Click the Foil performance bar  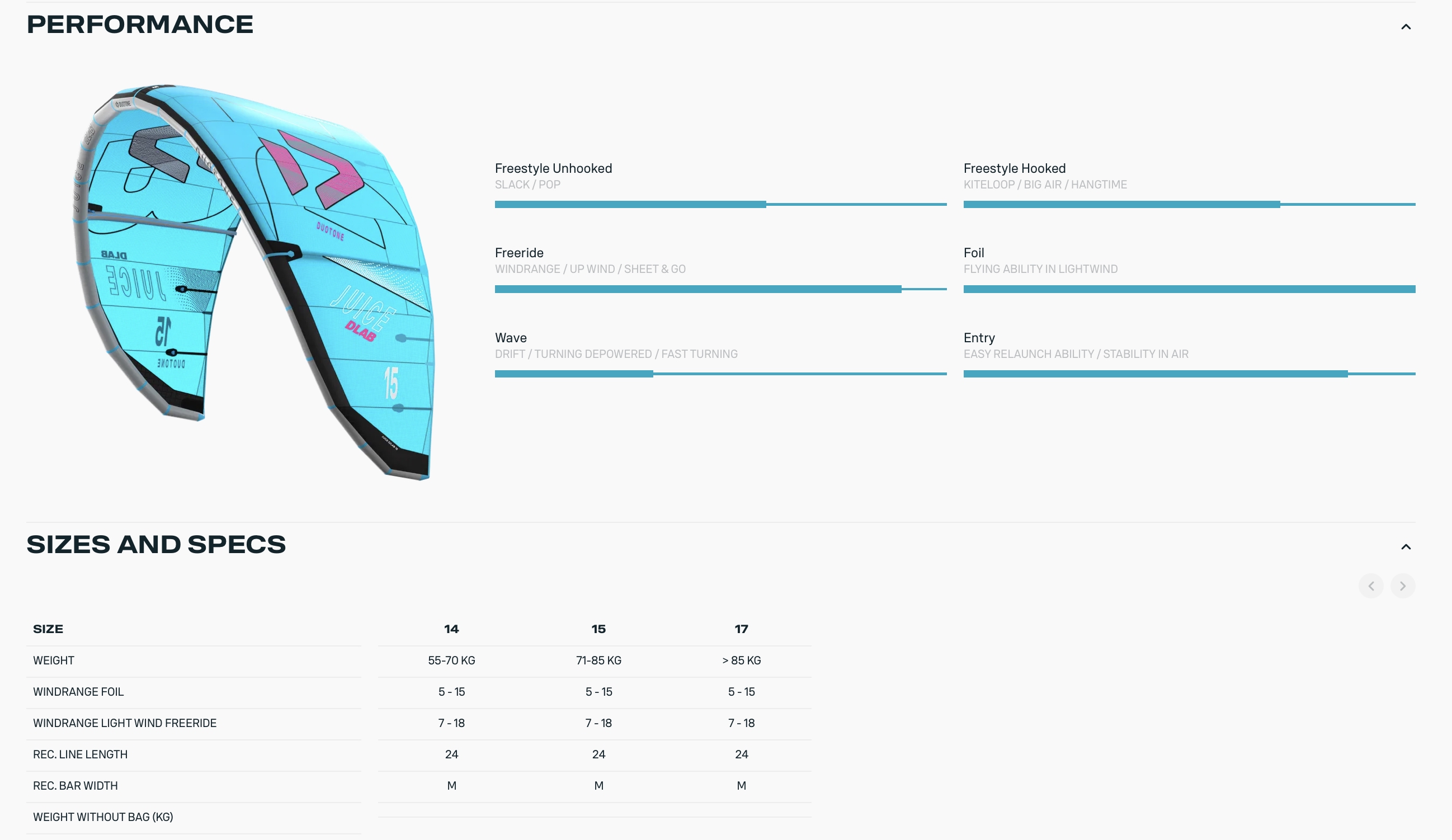click(1189, 289)
